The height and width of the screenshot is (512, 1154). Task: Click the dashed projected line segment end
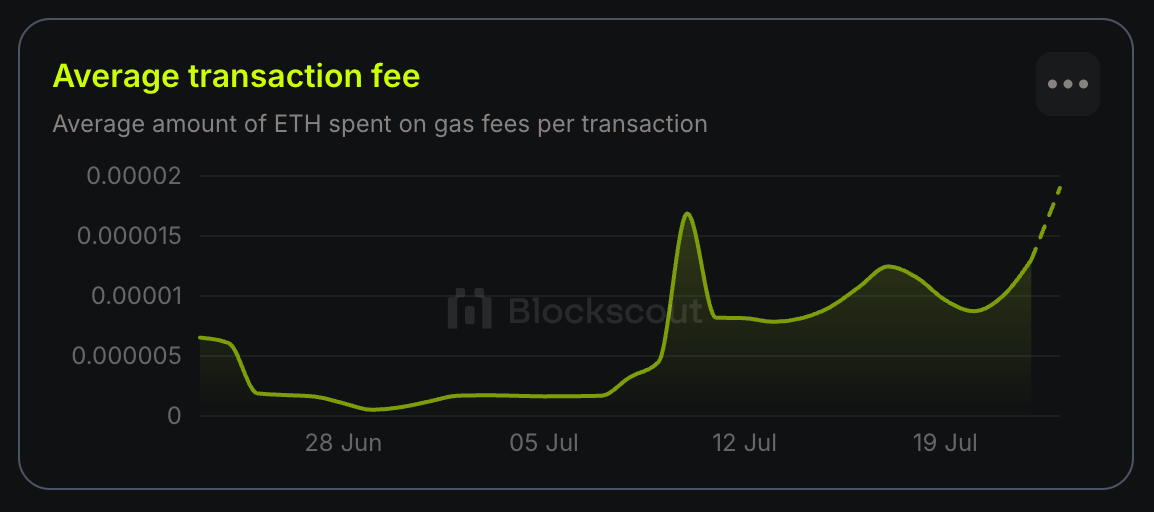point(1060,188)
